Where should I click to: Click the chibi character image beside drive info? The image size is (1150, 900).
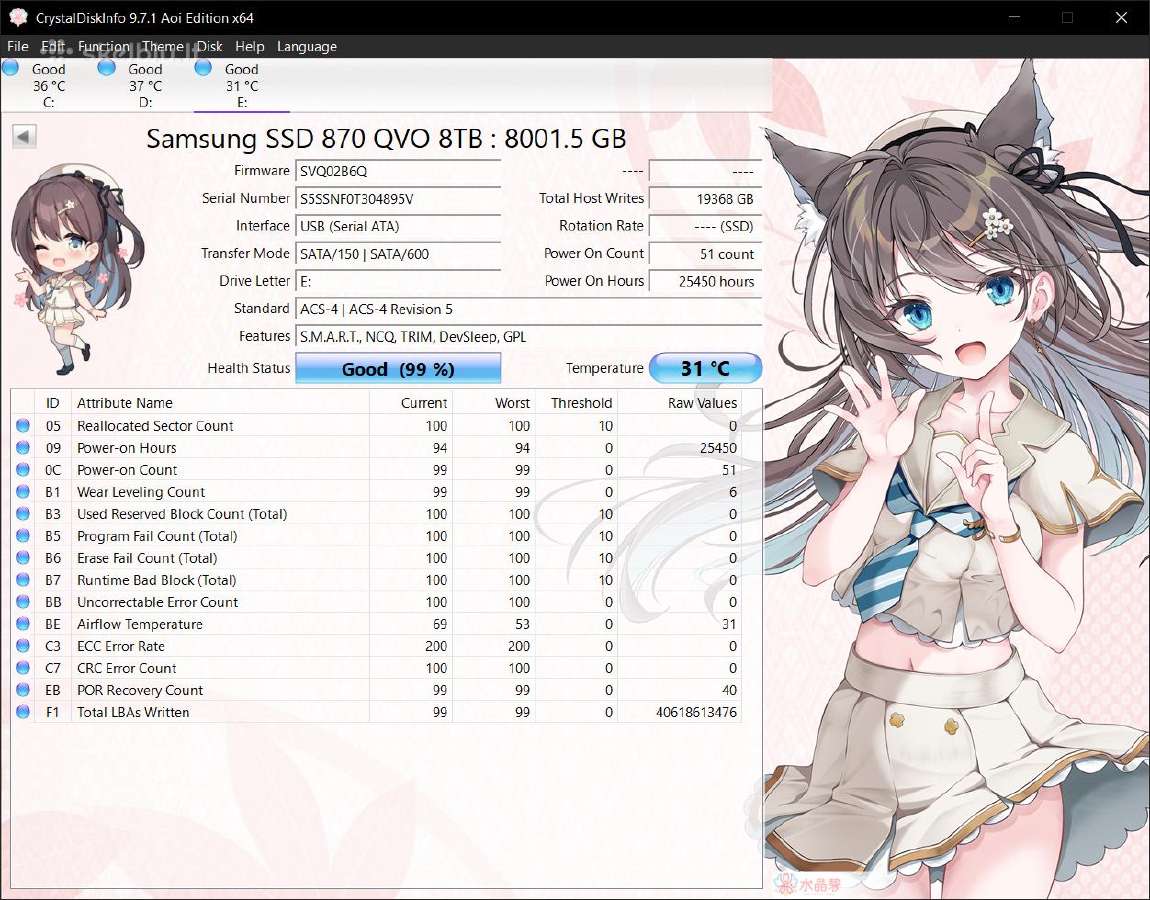coord(77,268)
